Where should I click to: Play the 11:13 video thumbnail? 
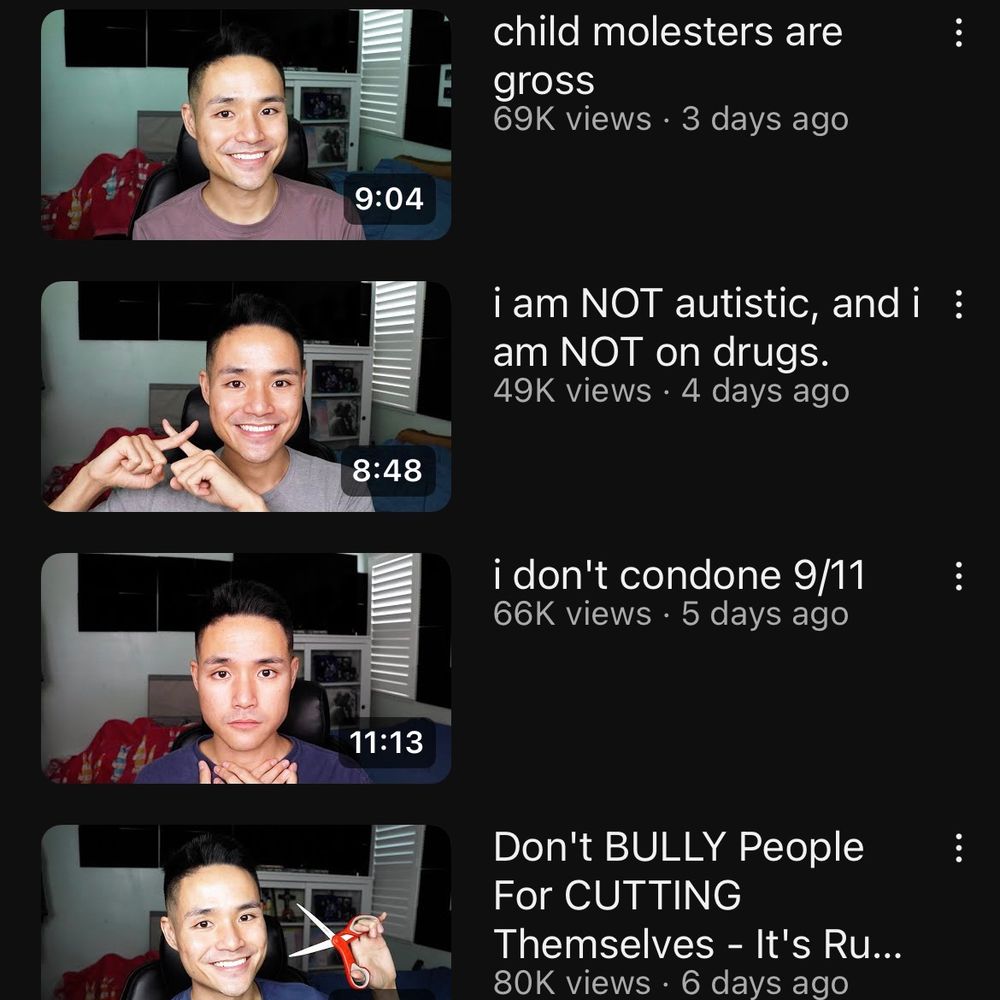coord(246,668)
